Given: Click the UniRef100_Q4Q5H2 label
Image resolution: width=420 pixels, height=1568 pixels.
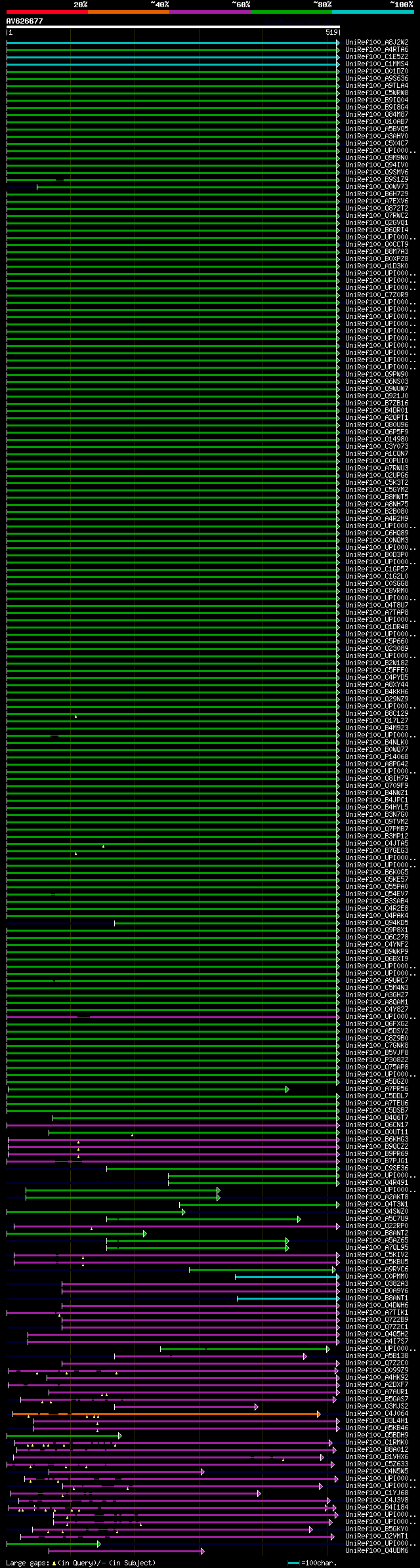Looking at the screenshot, I should [x=377, y=1334].
